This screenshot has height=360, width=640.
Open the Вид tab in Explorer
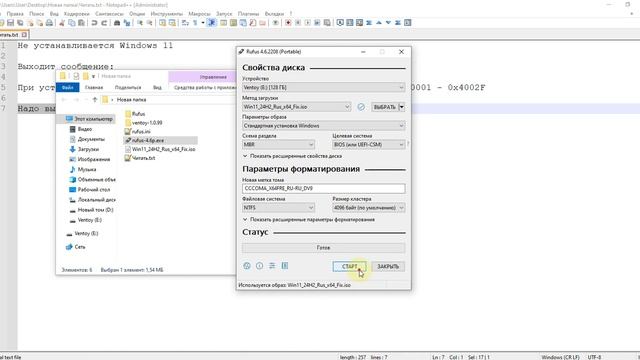coord(157,87)
